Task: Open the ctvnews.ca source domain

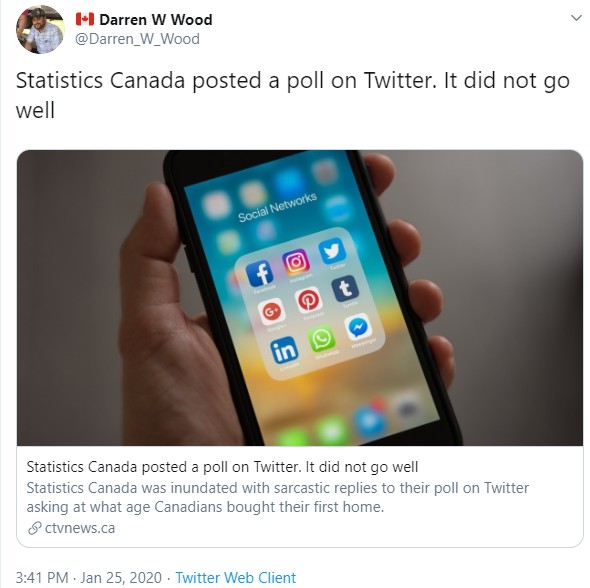Action: pos(80,528)
